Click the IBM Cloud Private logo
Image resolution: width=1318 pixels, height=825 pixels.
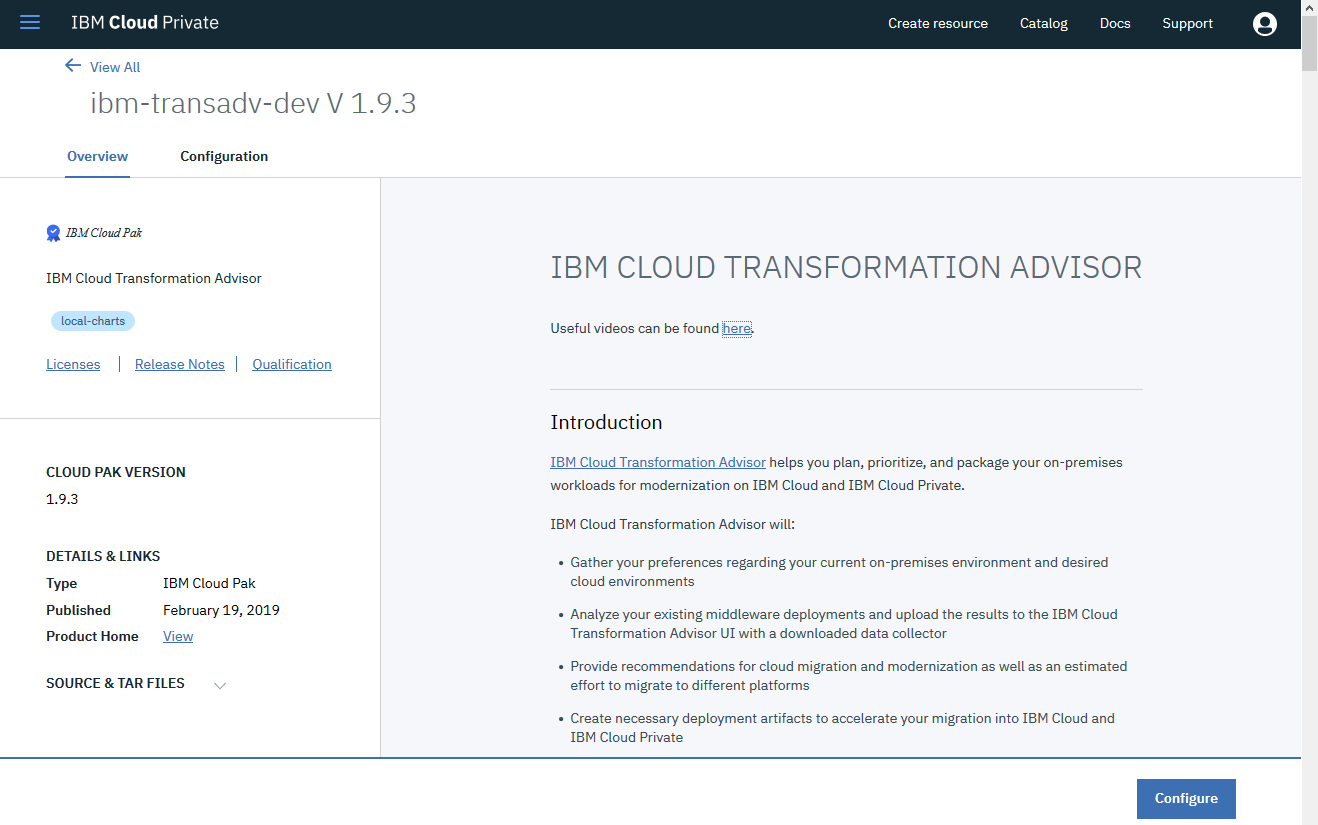point(145,22)
